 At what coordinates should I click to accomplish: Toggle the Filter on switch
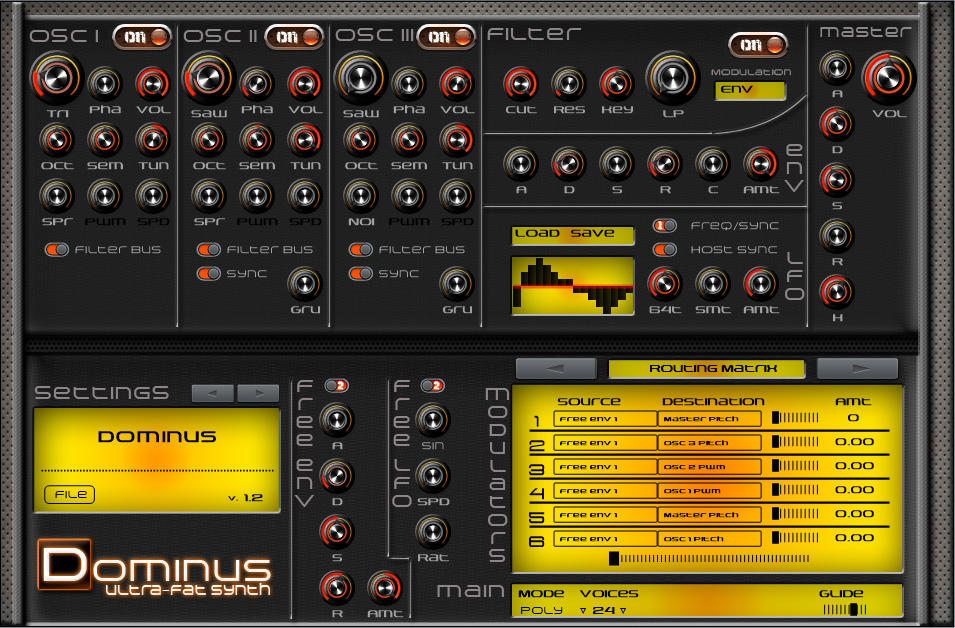pos(758,44)
